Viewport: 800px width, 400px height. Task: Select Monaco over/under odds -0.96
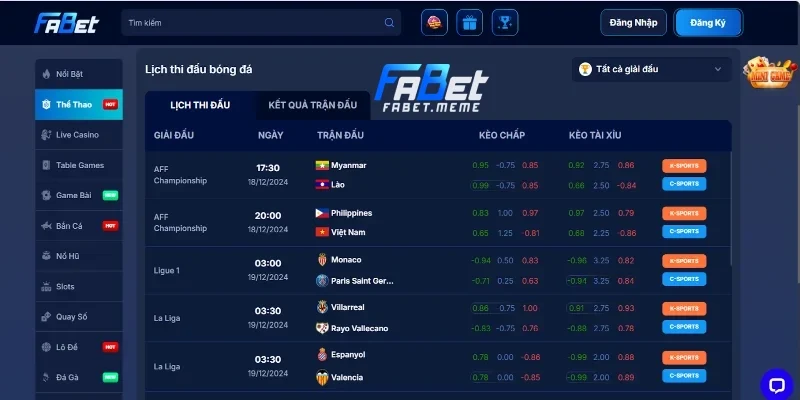coord(577,261)
